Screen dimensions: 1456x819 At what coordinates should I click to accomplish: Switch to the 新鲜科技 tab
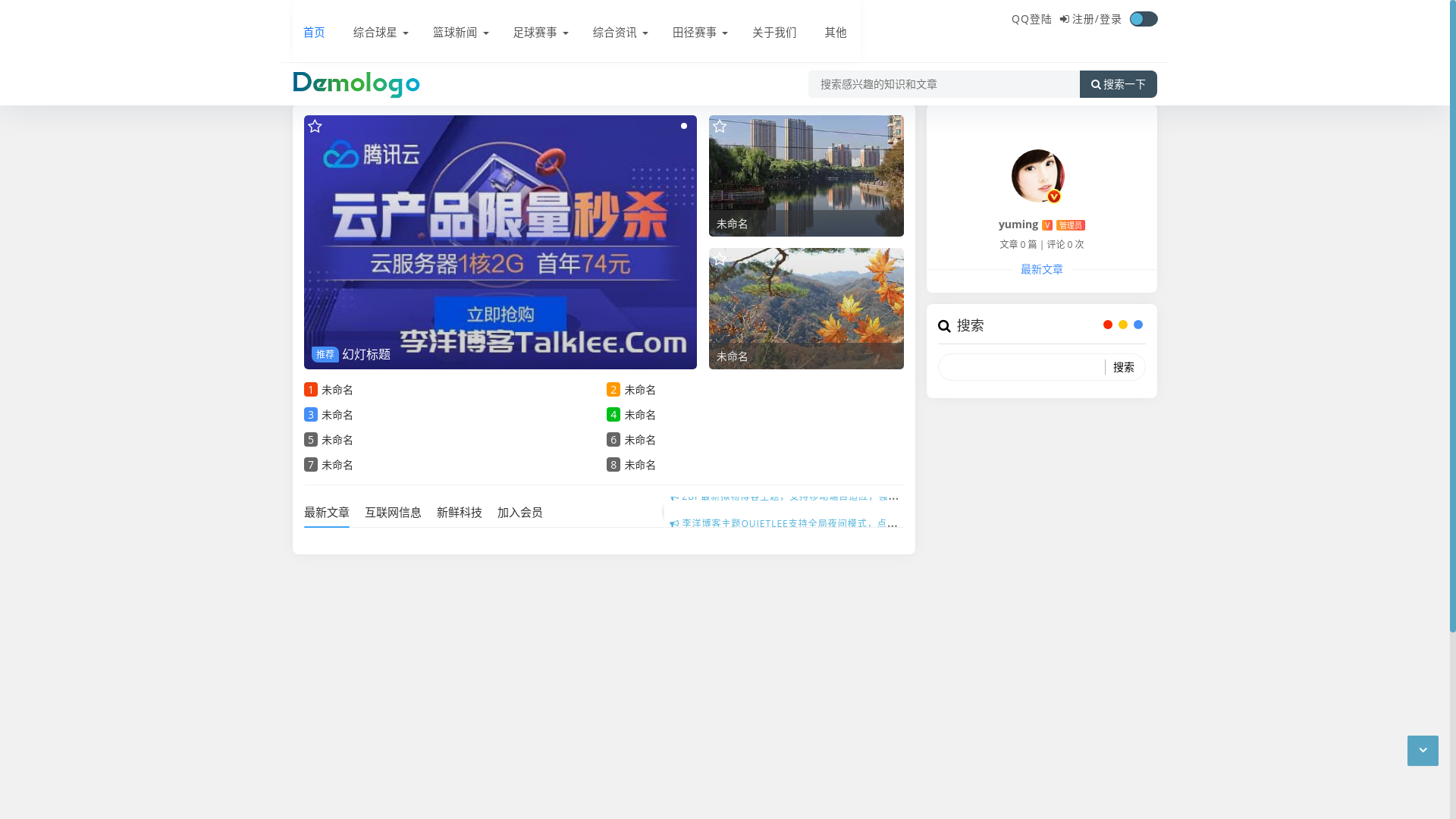[x=460, y=513]
